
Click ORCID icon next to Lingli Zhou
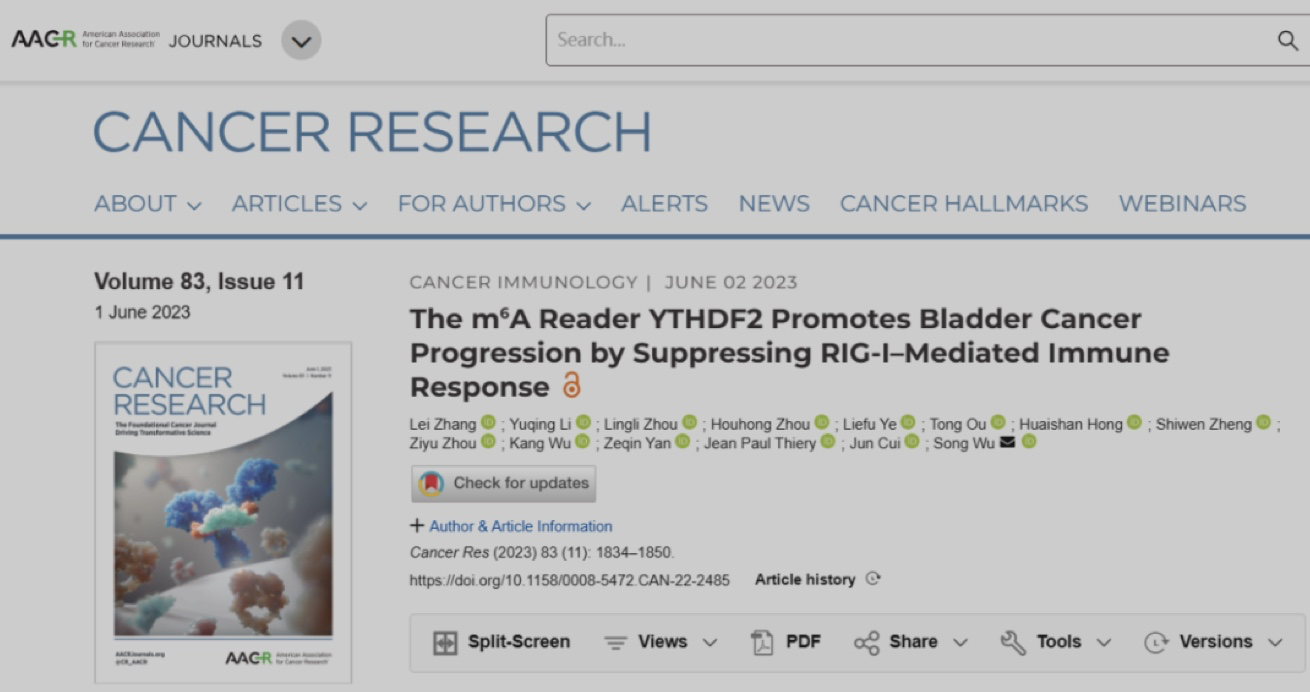pyautogui.click(x=690, y=423)
